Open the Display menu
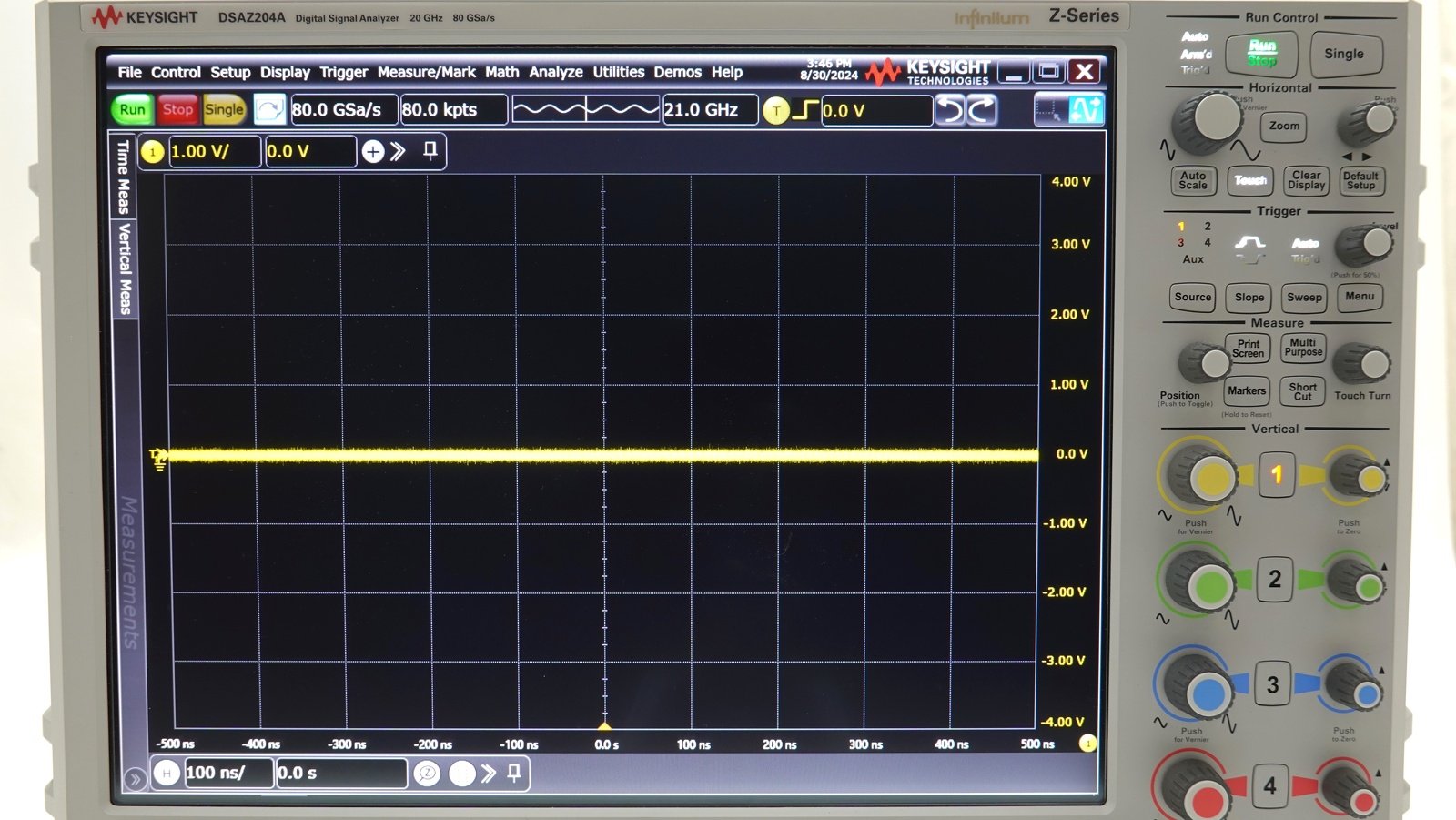Image resolution: width=1456 pixels, height=820 pixels. [x=285, y=72]
